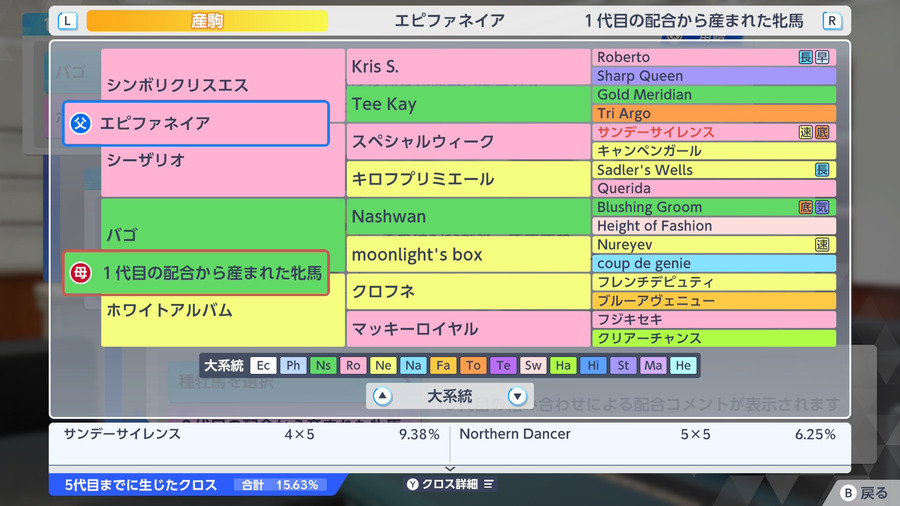Click the スペシャルウィーク pedigree cell

pyautogui.click(x=468, y=142)
